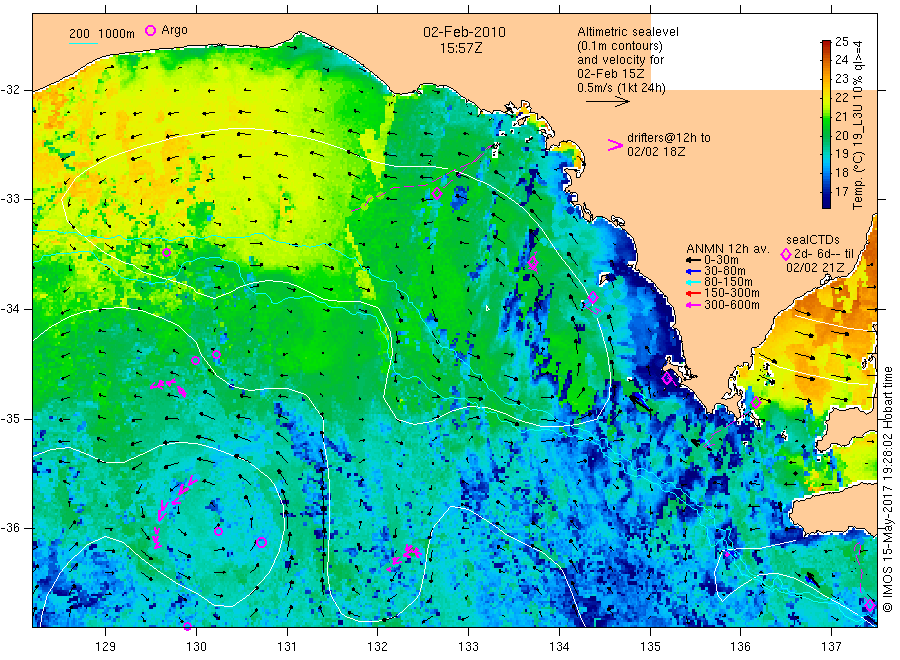Click the seal CTD diamond near 34S 134.4E
Image resolution: width=900 pixels, height=660 pixels.
pyautogui.click(x=593, y=298)
